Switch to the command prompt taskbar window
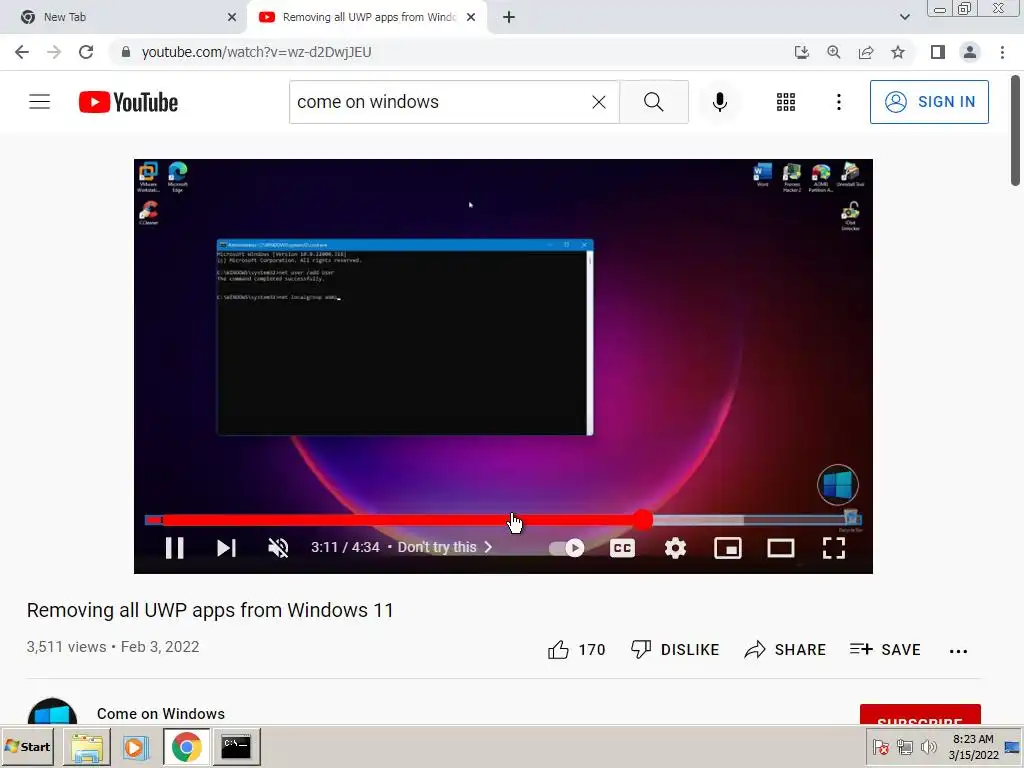The height and width of the screenshot is (768, 1024). (x=236, y=746)
